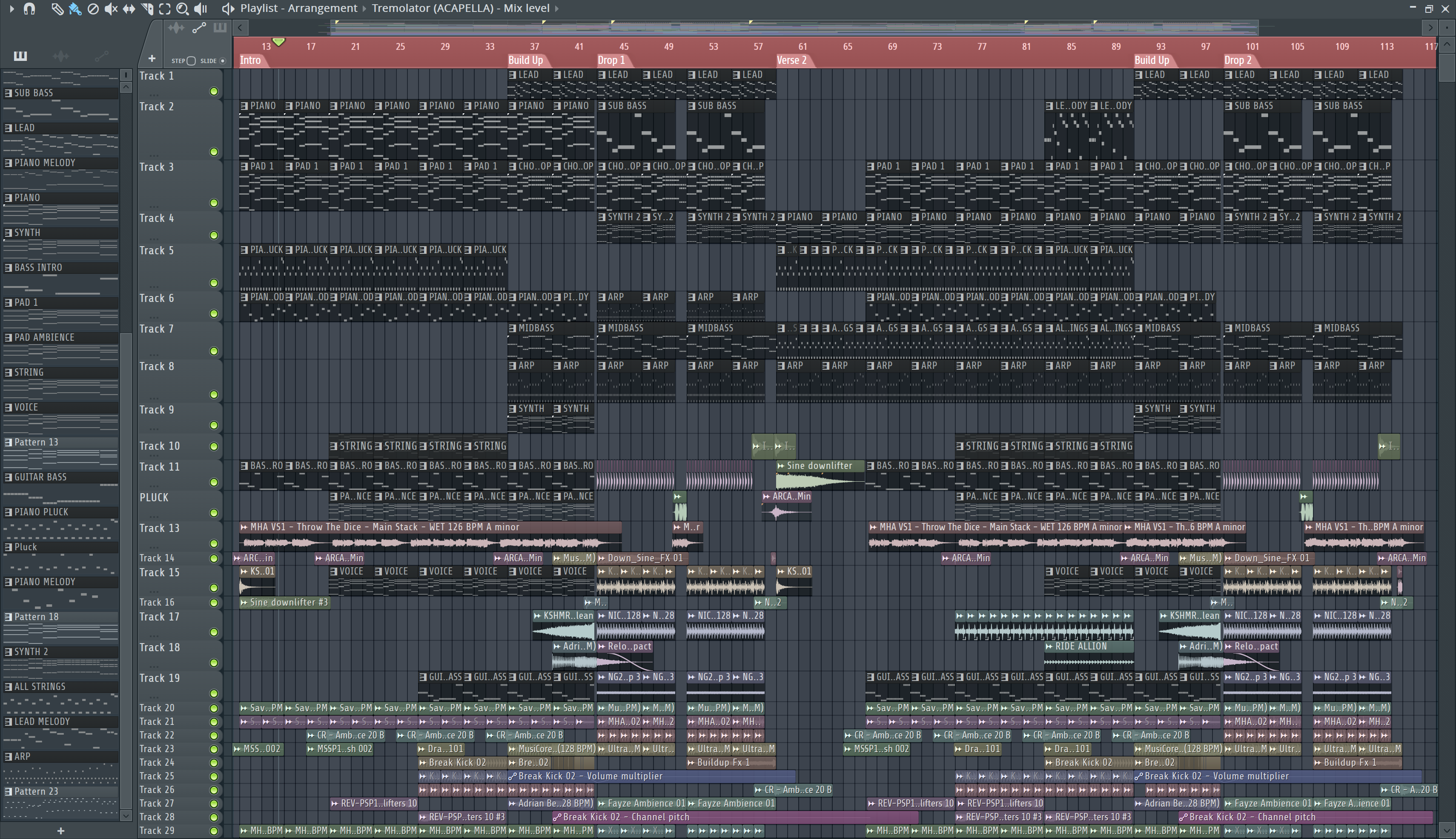Add new pattern with picker plus button
This screenshot has width=1456, height=839.
[60, 831]
